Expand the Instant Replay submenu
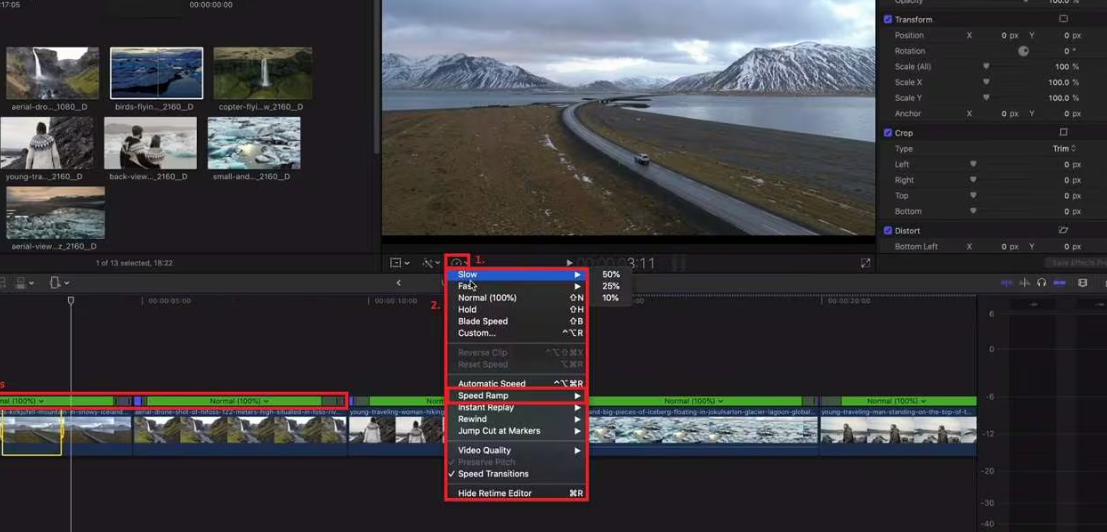Image resolution: width=1107 pixels, height=532 pixels. point(516,408)
